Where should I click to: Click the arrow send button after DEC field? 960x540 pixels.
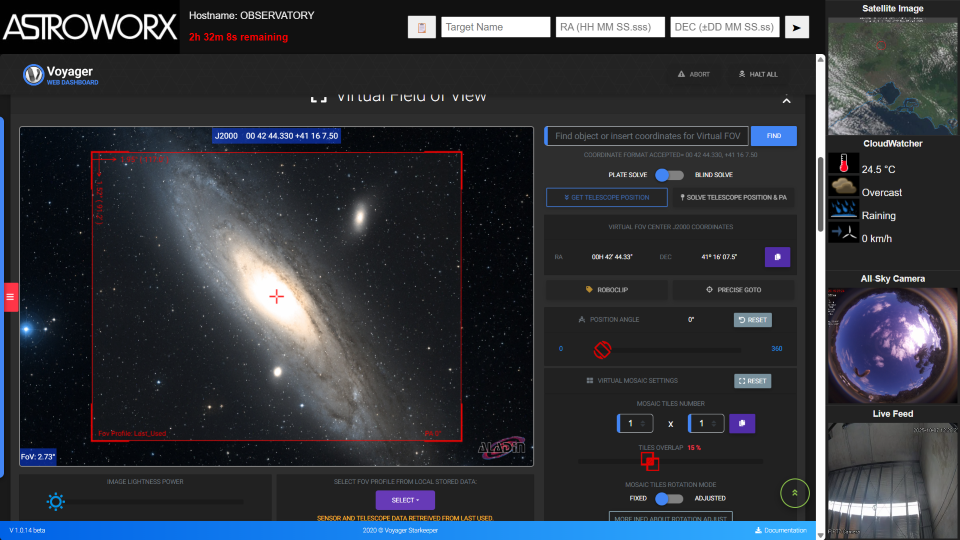796,27
